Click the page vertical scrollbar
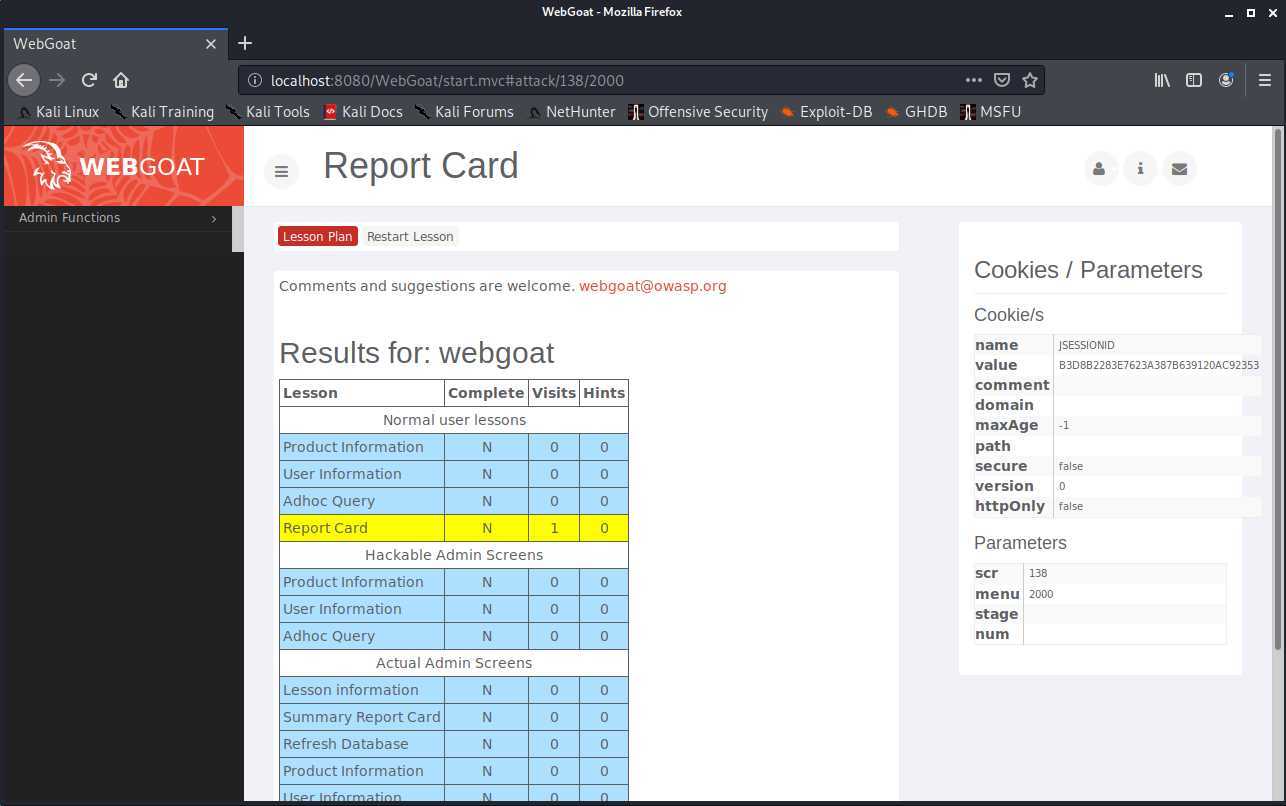The height and width of the screenshot is (806, 1286). pyautogui.click(x=1277, y=400)
